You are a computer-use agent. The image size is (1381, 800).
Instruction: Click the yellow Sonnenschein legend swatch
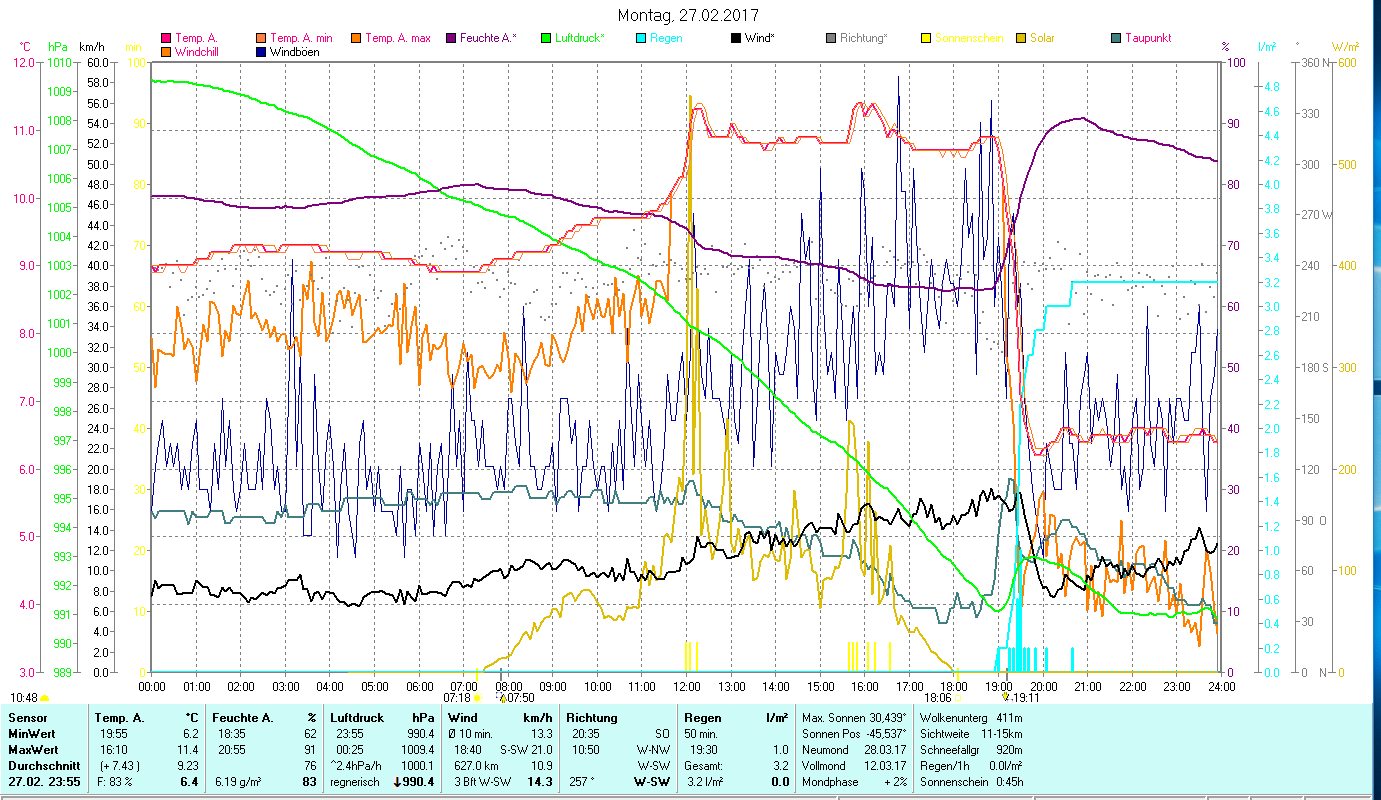[925, 39]
